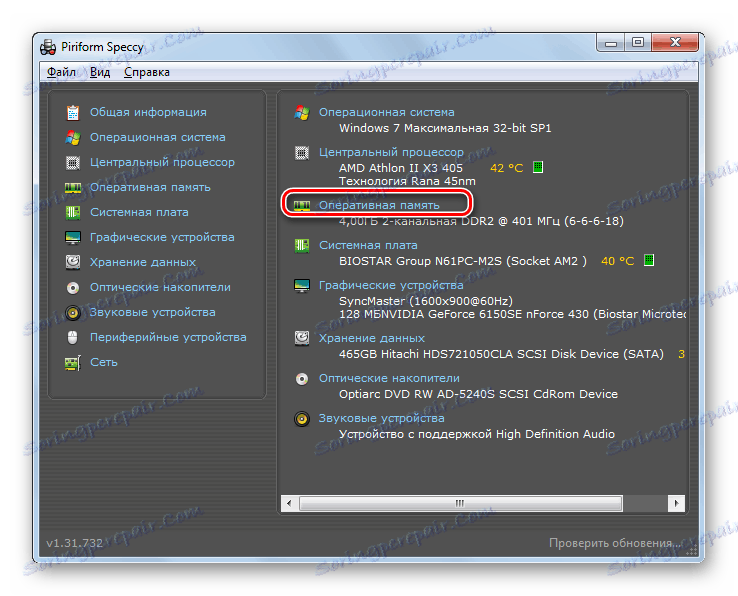
Task: Show Графические устройства sidebar section
Action: pyautogui.click(x=162, y=237)
